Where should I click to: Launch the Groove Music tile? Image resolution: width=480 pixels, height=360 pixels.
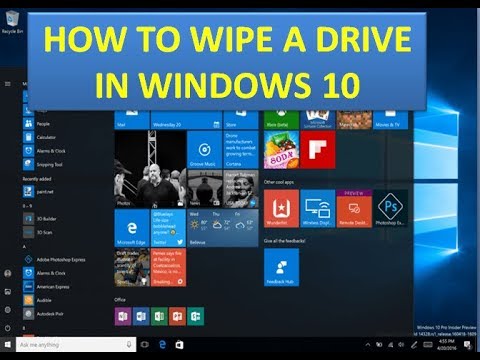click(204, 149)
